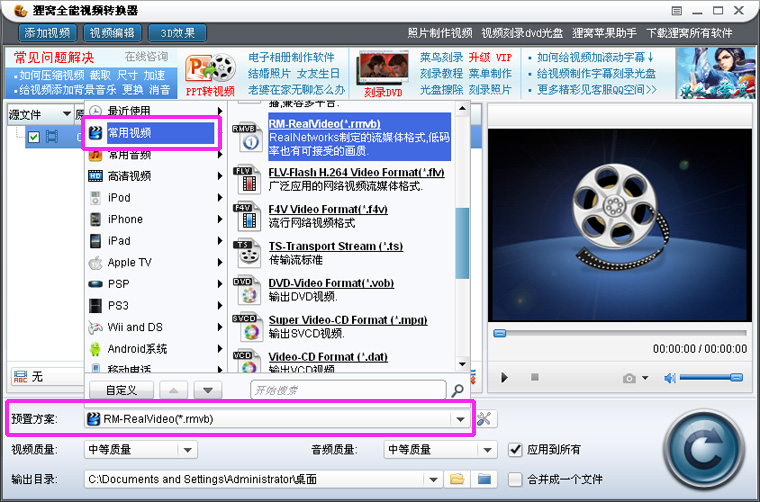The image size is (760, 502).
Task: Click the TS format icon
Action: click(248, 254)
